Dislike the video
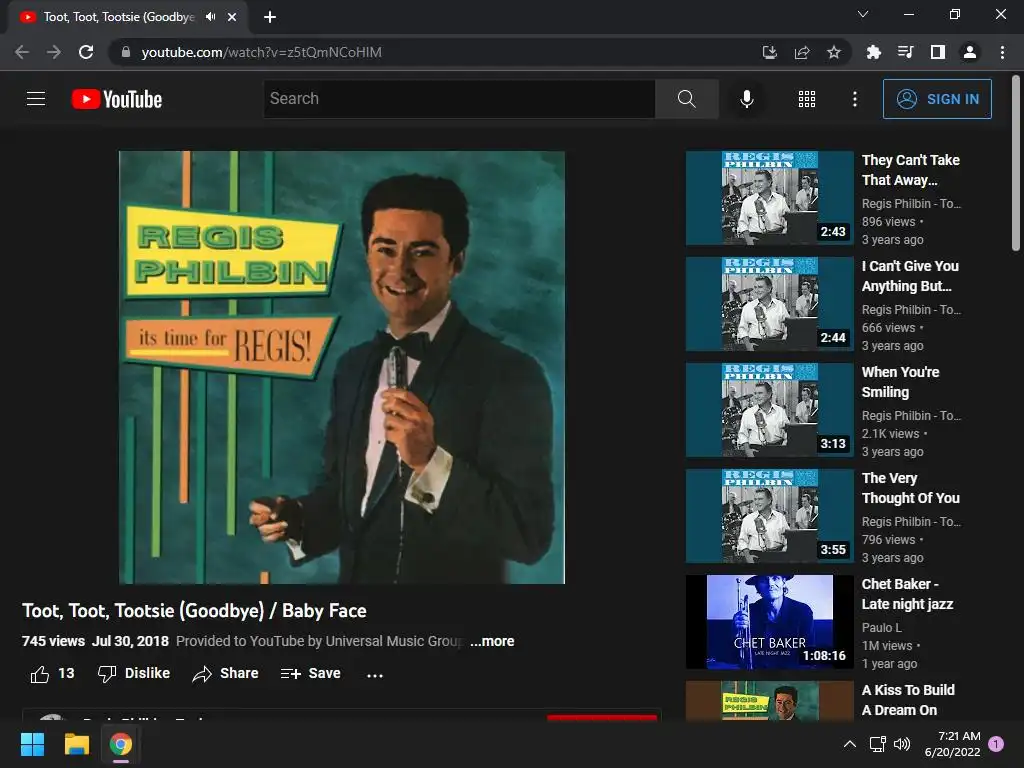Screen dimensions: 1024x768 coord(134,673)
